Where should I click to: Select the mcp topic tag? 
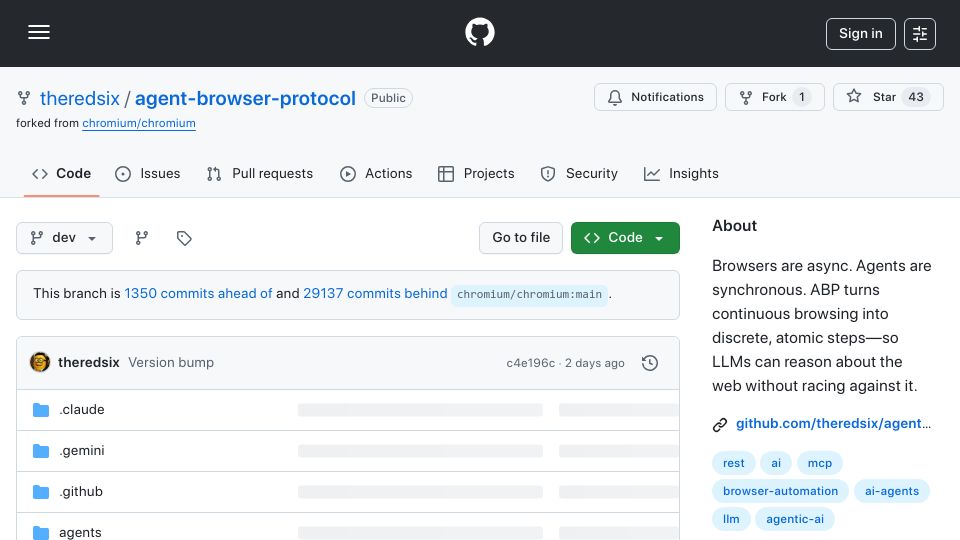[819, 463]
